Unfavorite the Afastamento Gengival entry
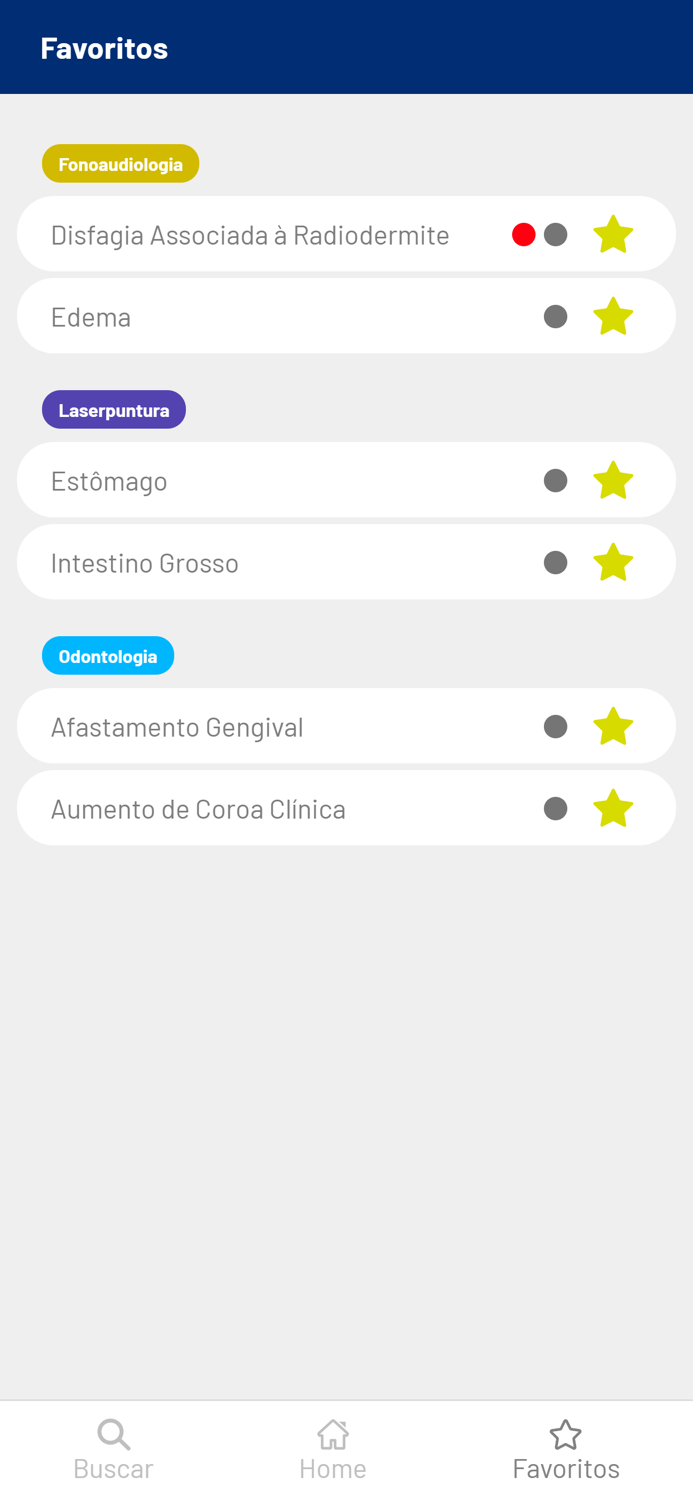 (x=613, y=726)
